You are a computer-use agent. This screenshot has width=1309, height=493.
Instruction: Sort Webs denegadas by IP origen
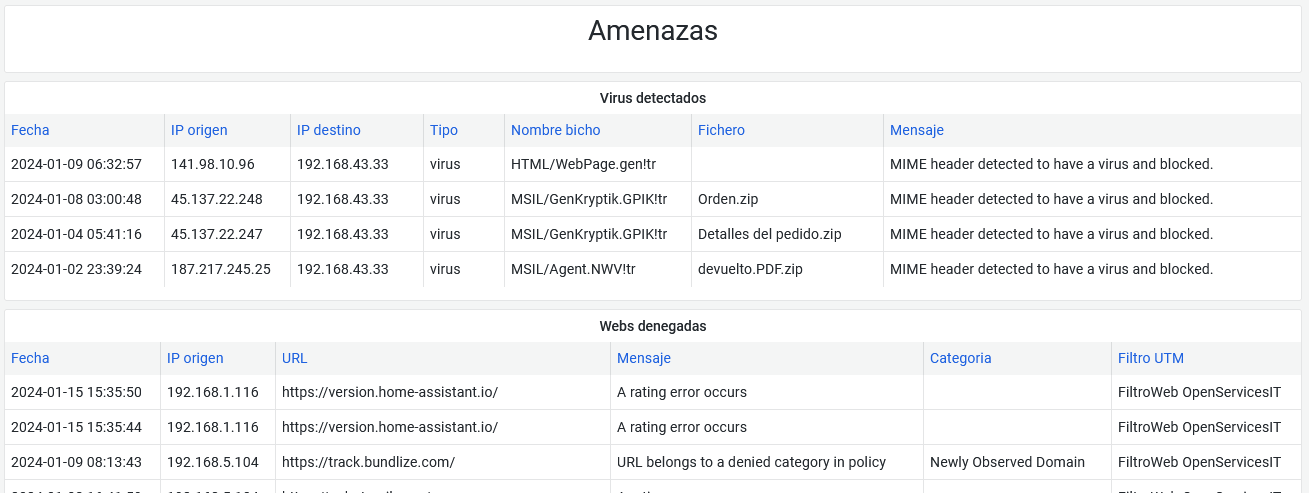click(x=195, y=358)
